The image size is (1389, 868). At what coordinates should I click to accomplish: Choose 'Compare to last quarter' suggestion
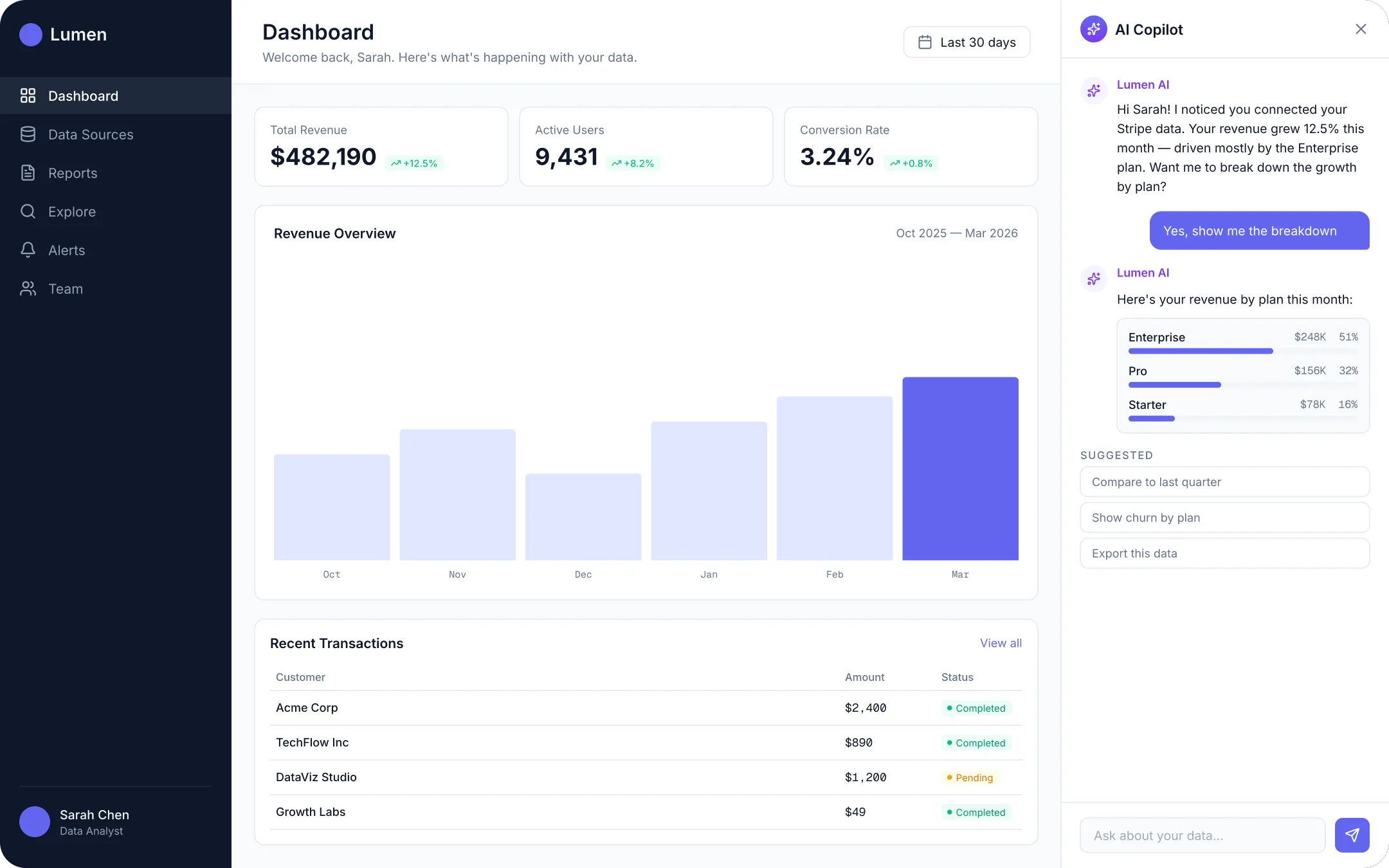1224,482
